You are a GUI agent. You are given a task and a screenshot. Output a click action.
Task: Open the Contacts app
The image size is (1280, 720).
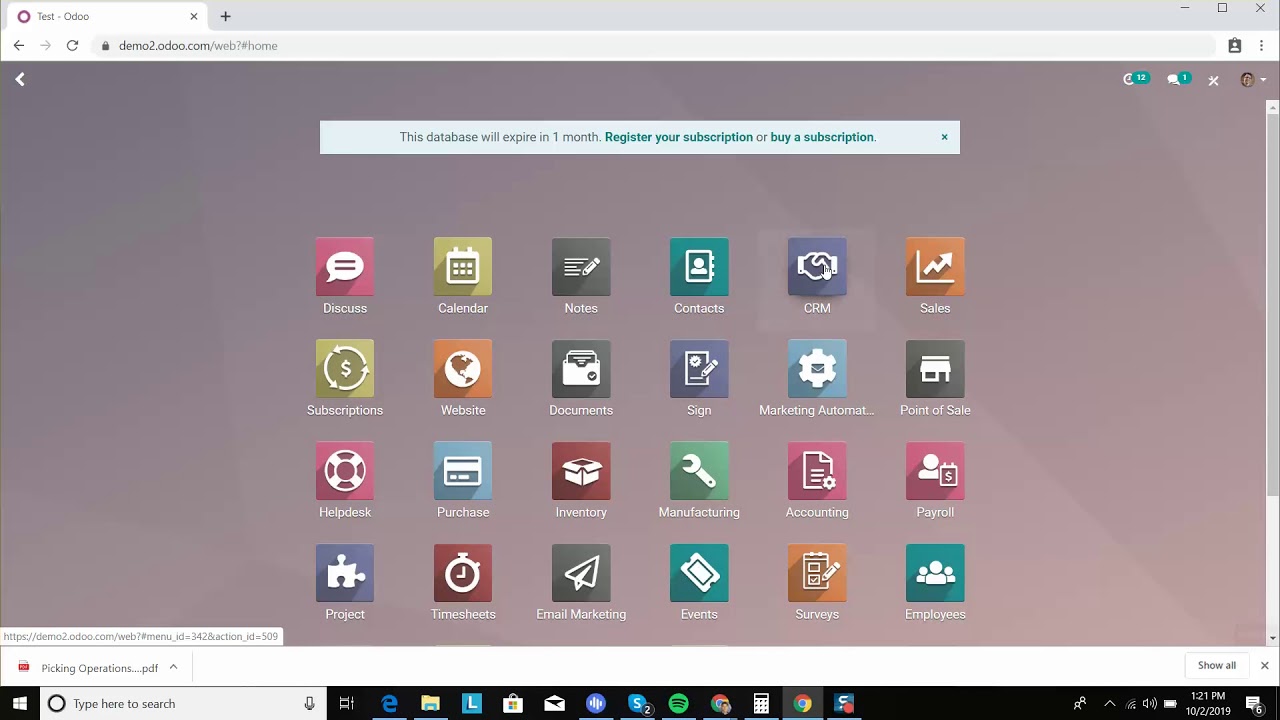699,267
